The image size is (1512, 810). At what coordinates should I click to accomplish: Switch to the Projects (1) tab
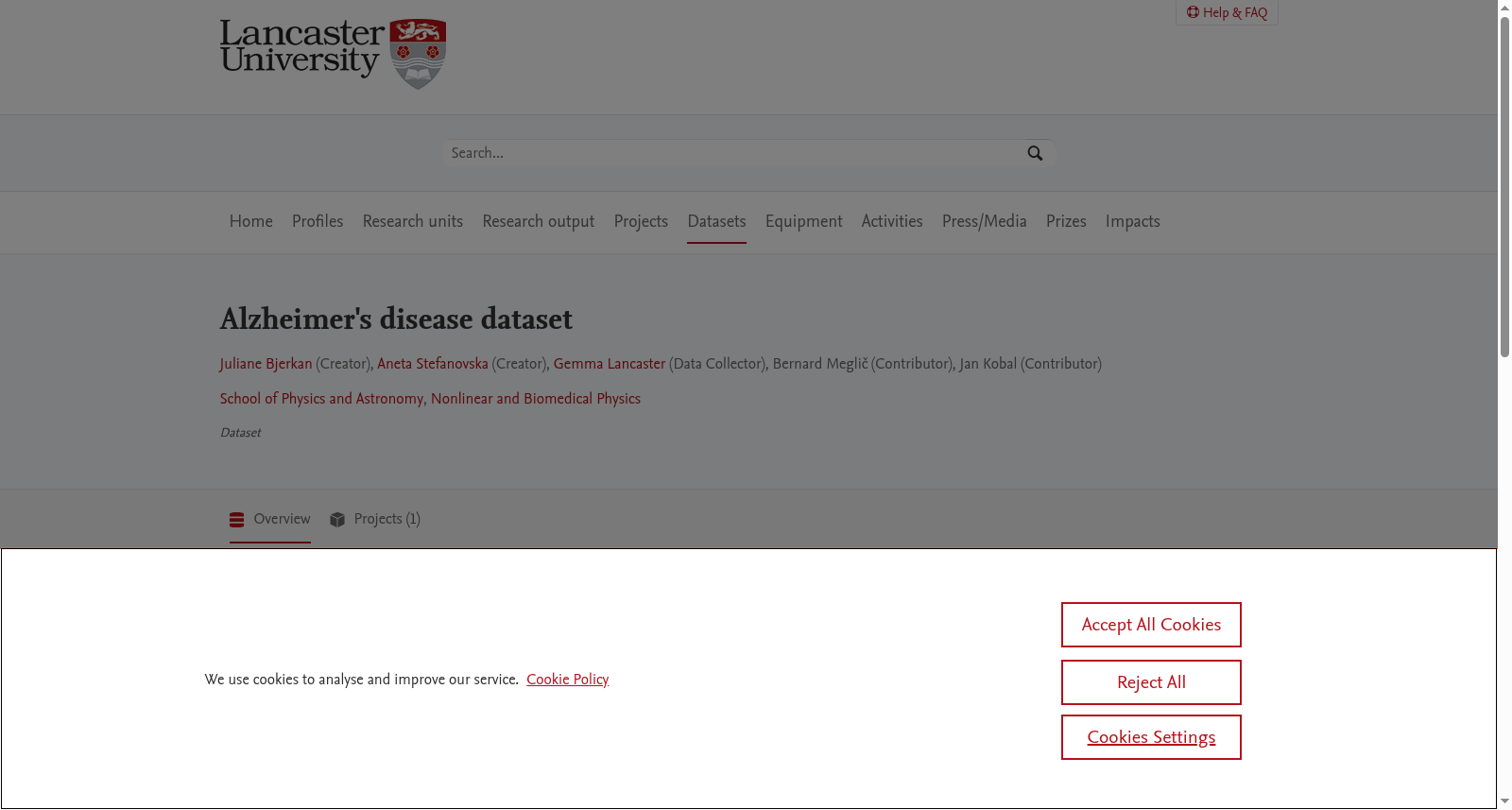pos(375,519)
